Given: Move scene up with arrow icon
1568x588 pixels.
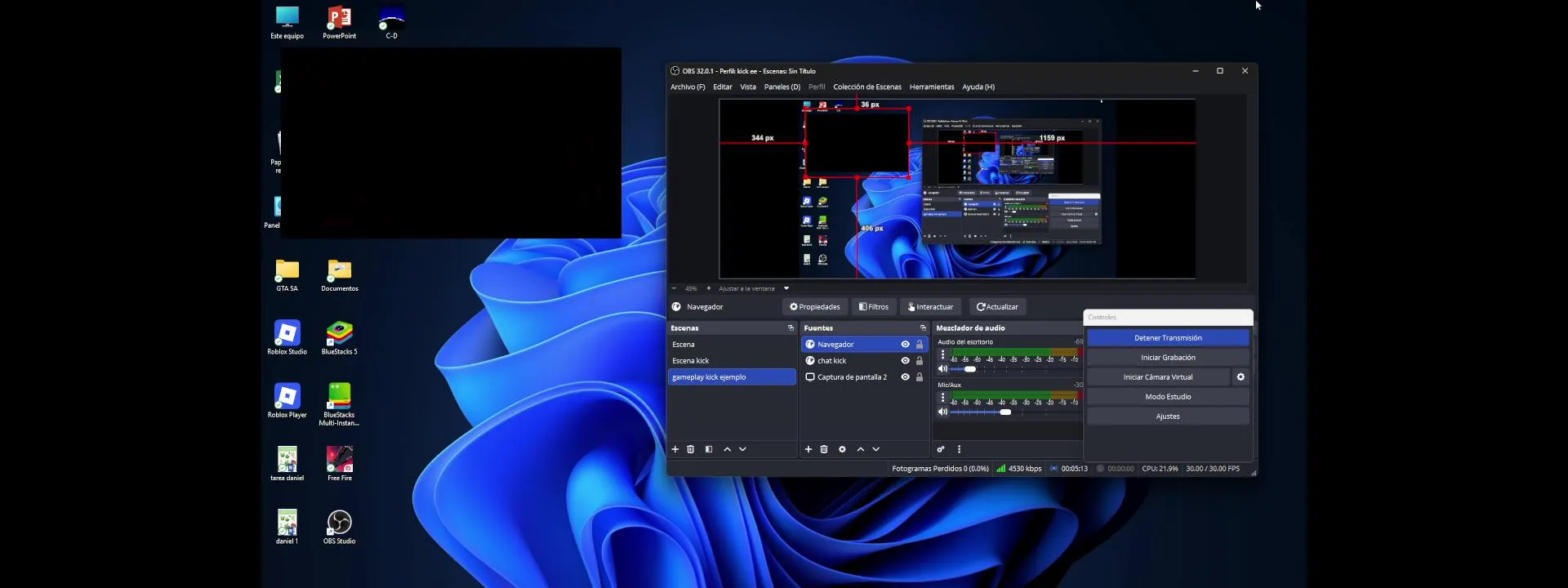Looking at the screenshot, I should pos(727,449).
